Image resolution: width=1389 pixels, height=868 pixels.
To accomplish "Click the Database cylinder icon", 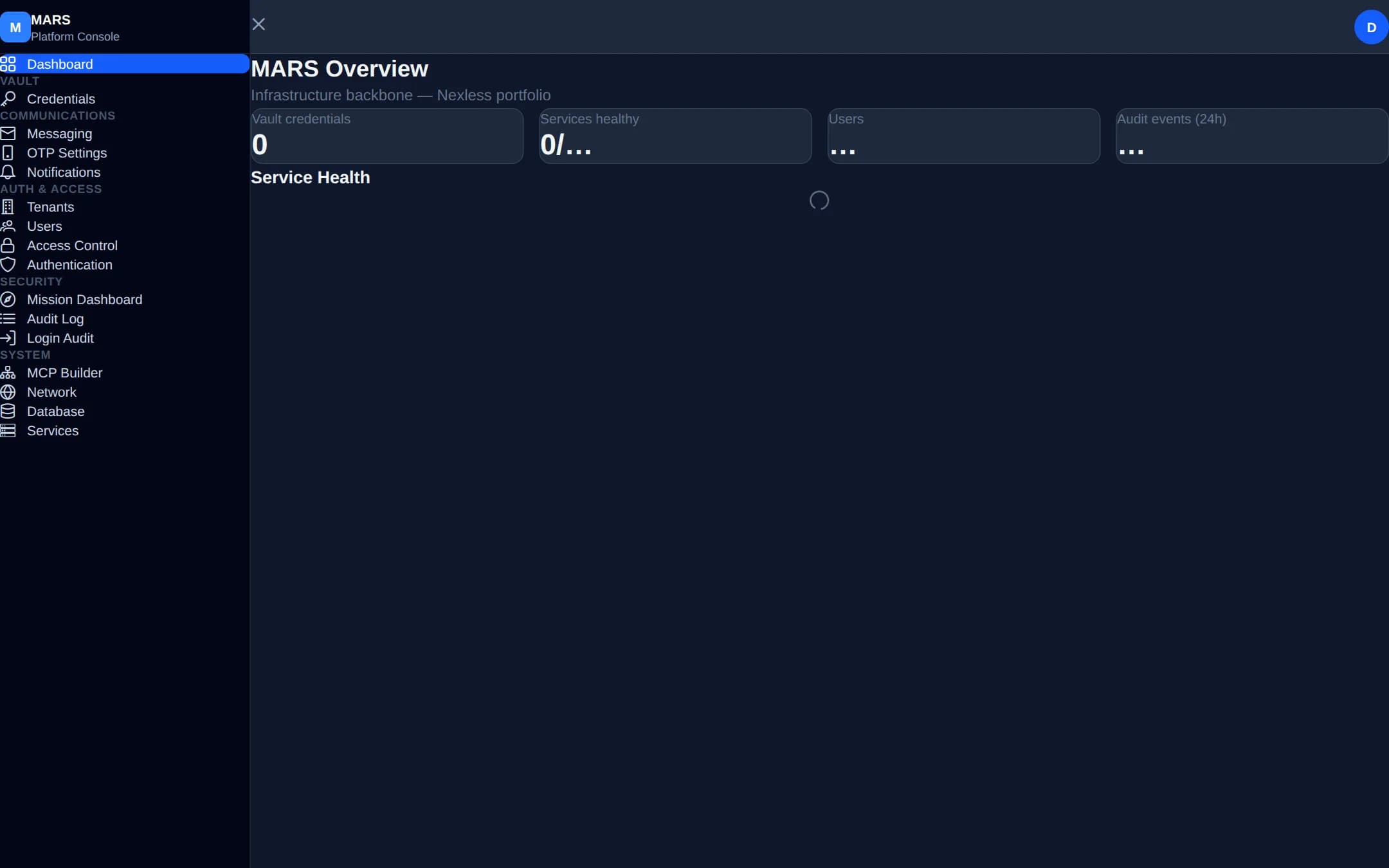I will (x=8, y=411).
